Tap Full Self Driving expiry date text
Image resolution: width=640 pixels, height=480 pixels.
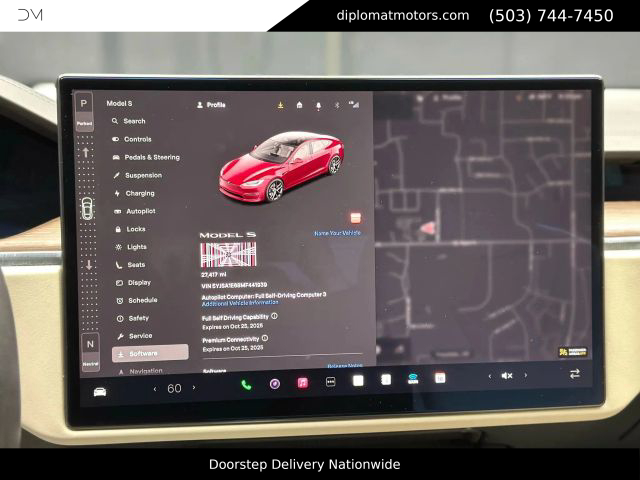click(x=233, y=327)
